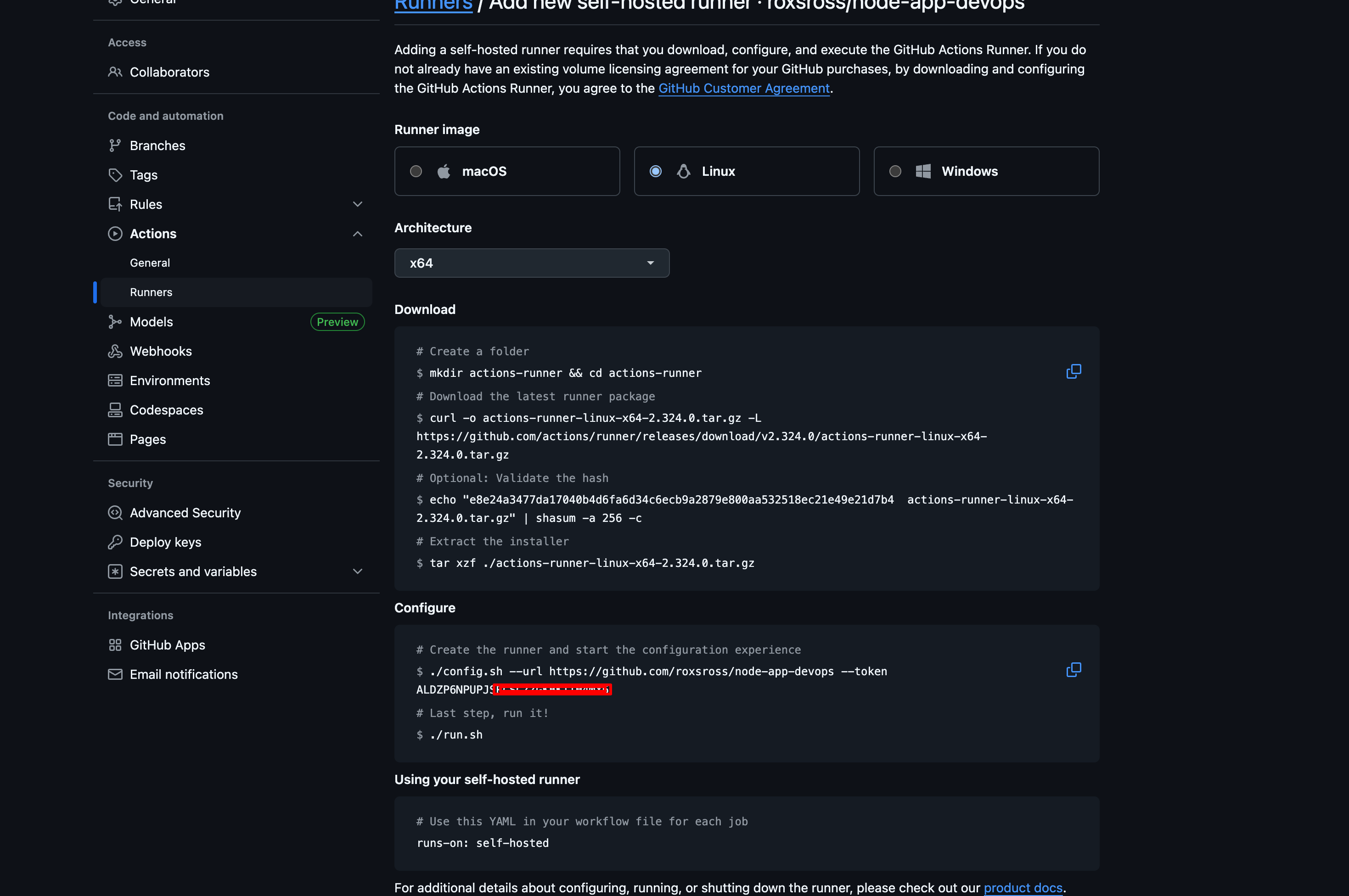Click the Deploy keys key icon

coord(115,542)
